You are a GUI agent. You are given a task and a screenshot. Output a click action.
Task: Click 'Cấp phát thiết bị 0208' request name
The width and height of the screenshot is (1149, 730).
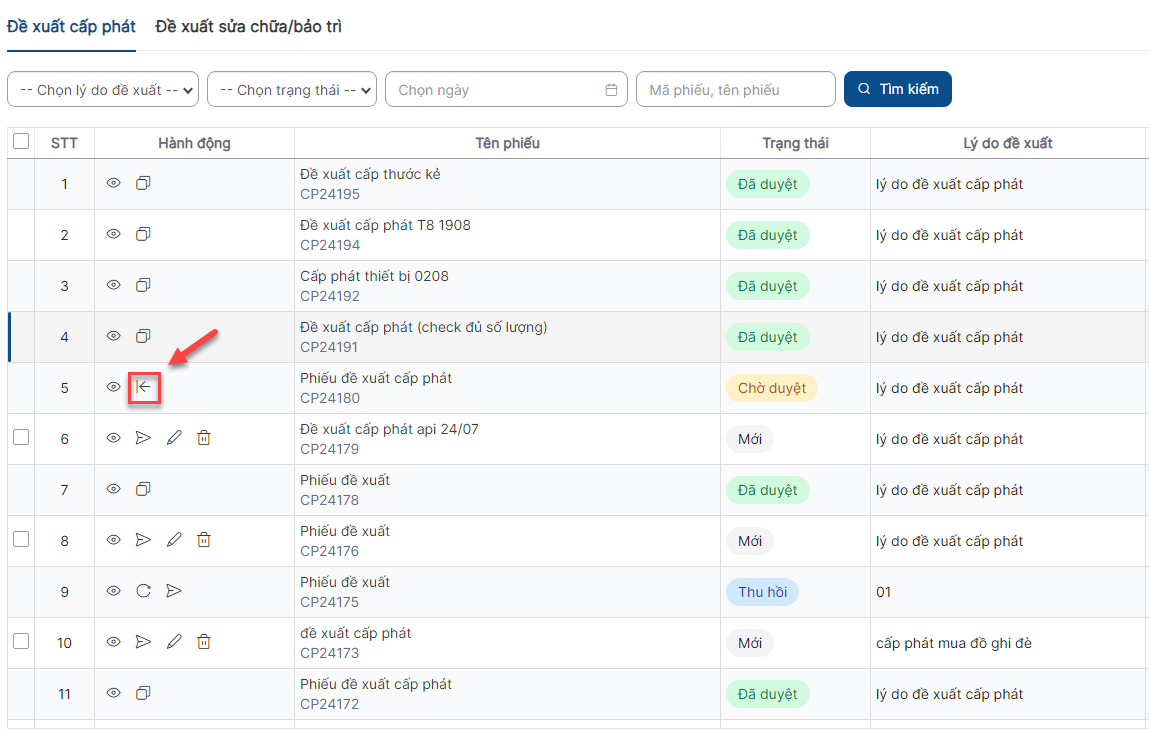374,276
